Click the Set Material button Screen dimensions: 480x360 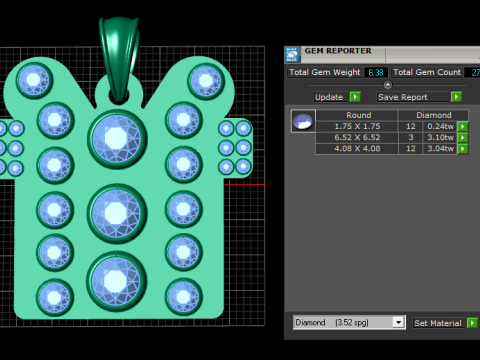(x=438, y=323)
